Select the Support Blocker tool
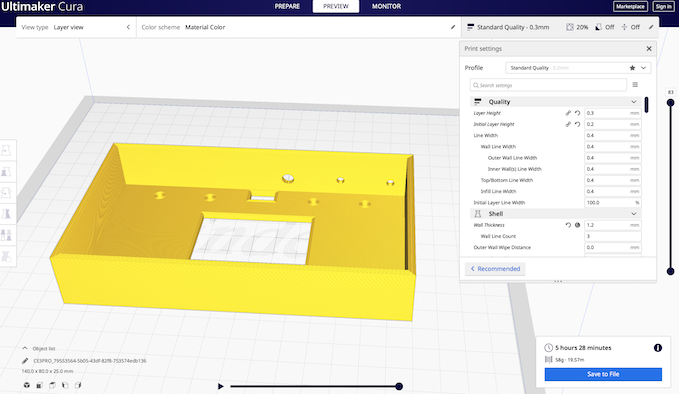Viewport: 679px width, 394px height. [x=6, y=256]
